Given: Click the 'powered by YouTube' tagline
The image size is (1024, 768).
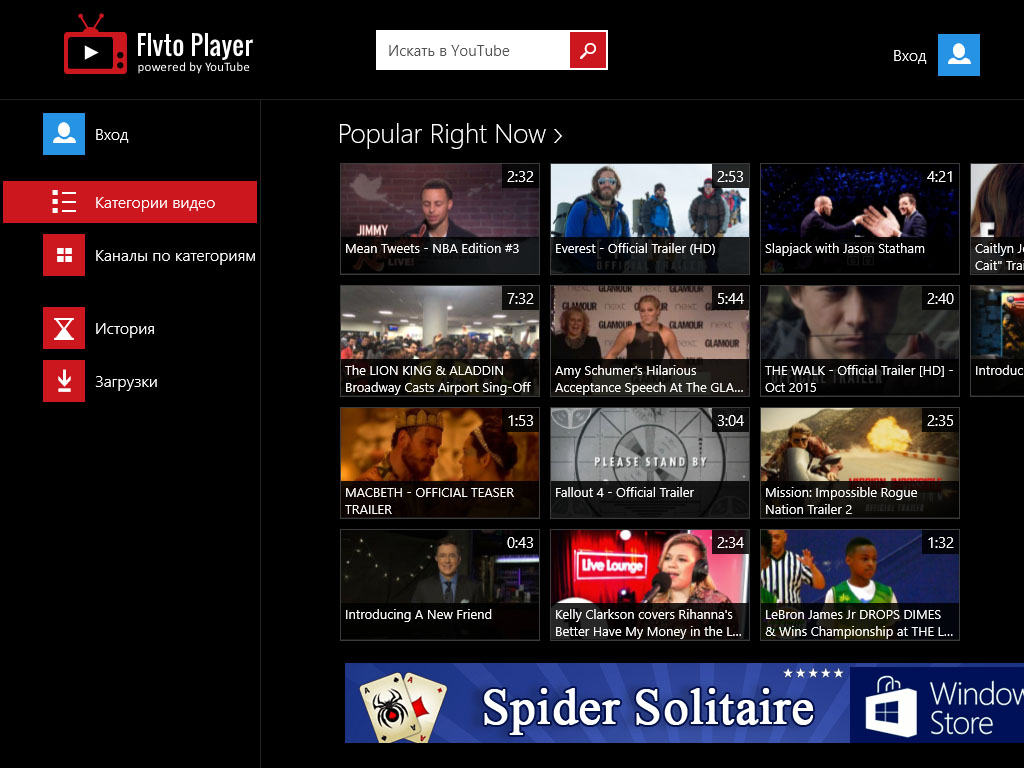Looking at the screenshot, I should (x=193, y=67).
